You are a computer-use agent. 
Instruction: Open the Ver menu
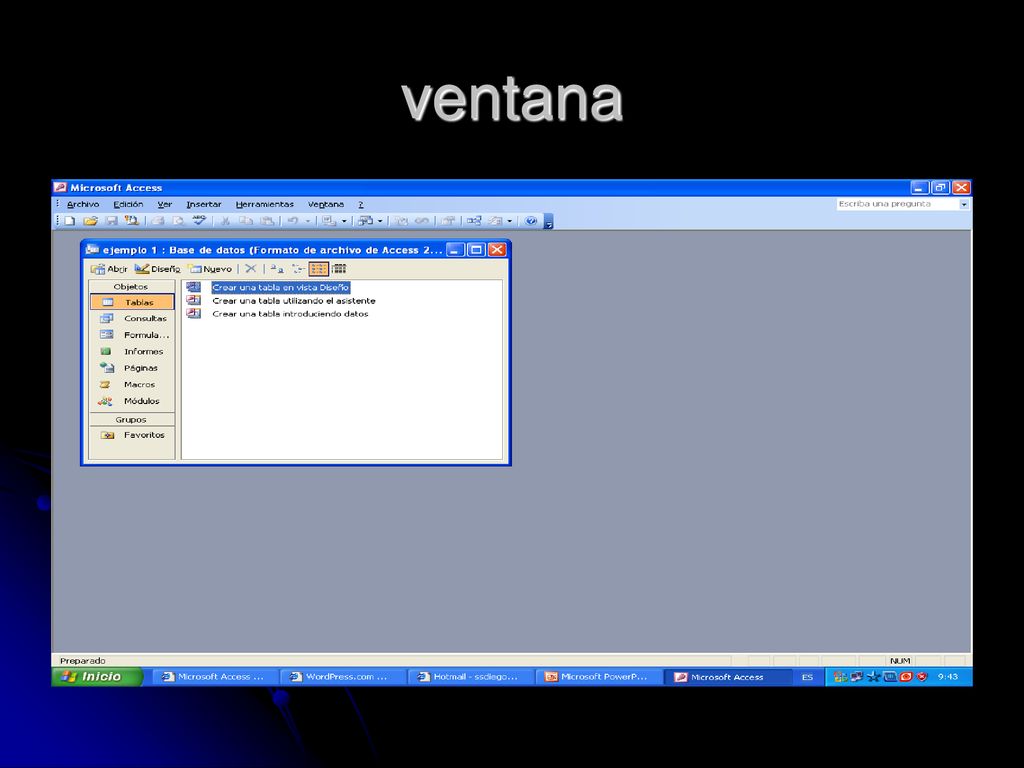(165, 204)
